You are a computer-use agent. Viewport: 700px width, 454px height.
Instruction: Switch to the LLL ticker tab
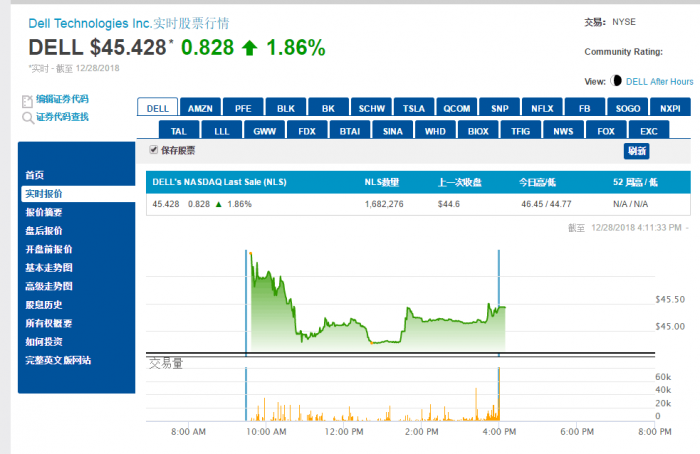click(222, 131)
